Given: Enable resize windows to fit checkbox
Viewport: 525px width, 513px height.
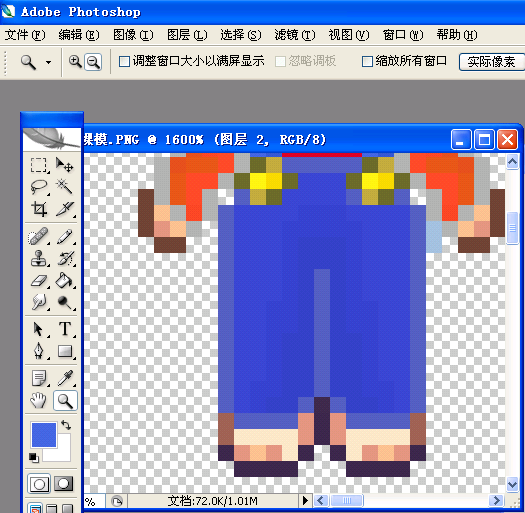Looking at the screenshot, I should pos(124,62).
